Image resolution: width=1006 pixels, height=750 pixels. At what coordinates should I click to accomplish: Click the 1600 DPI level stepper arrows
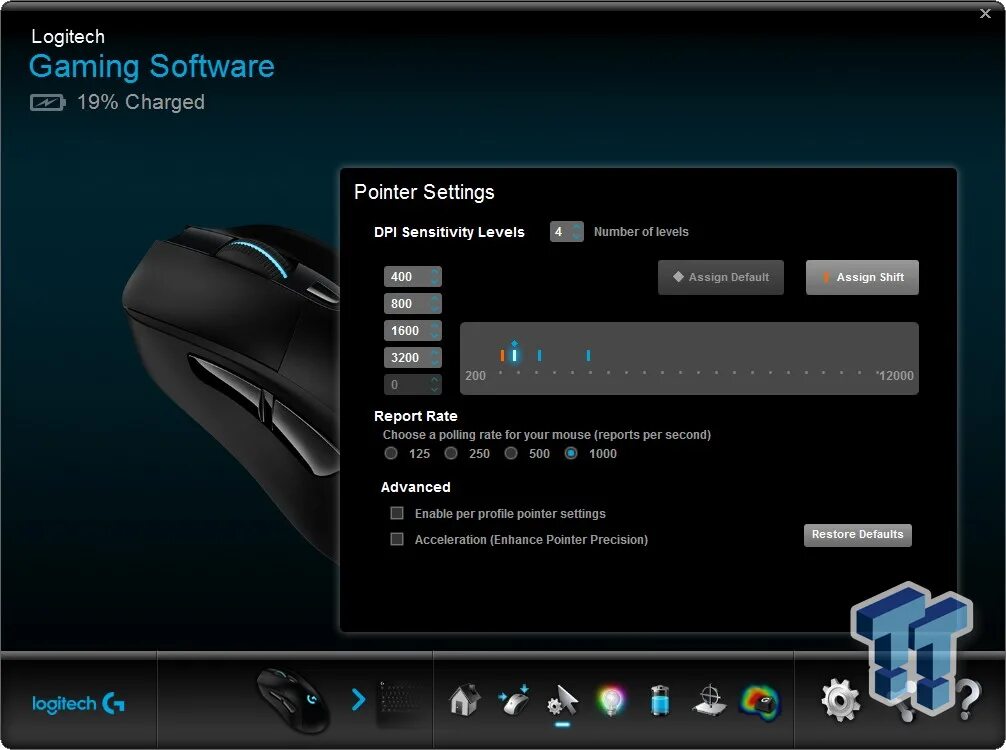pyautogui.click(x=435, y=330)
